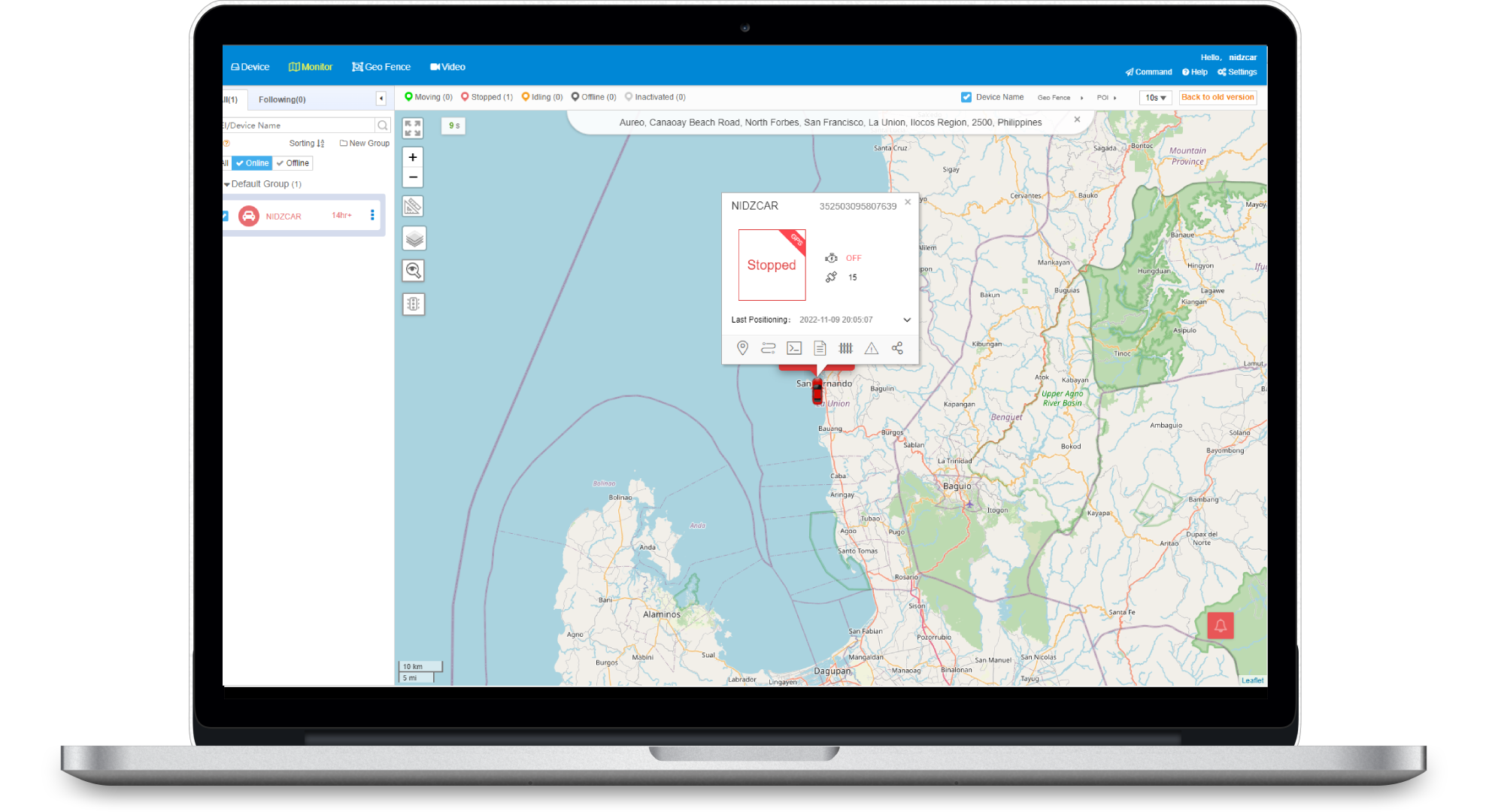Zoom in on the map
The image size is (1489, 812).
point(413,157)
